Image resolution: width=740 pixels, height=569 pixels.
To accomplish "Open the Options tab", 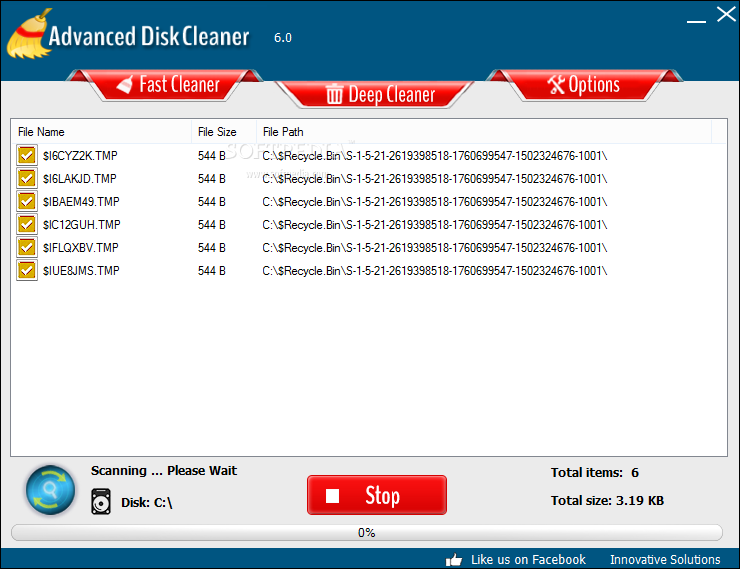I will [584, 85].
